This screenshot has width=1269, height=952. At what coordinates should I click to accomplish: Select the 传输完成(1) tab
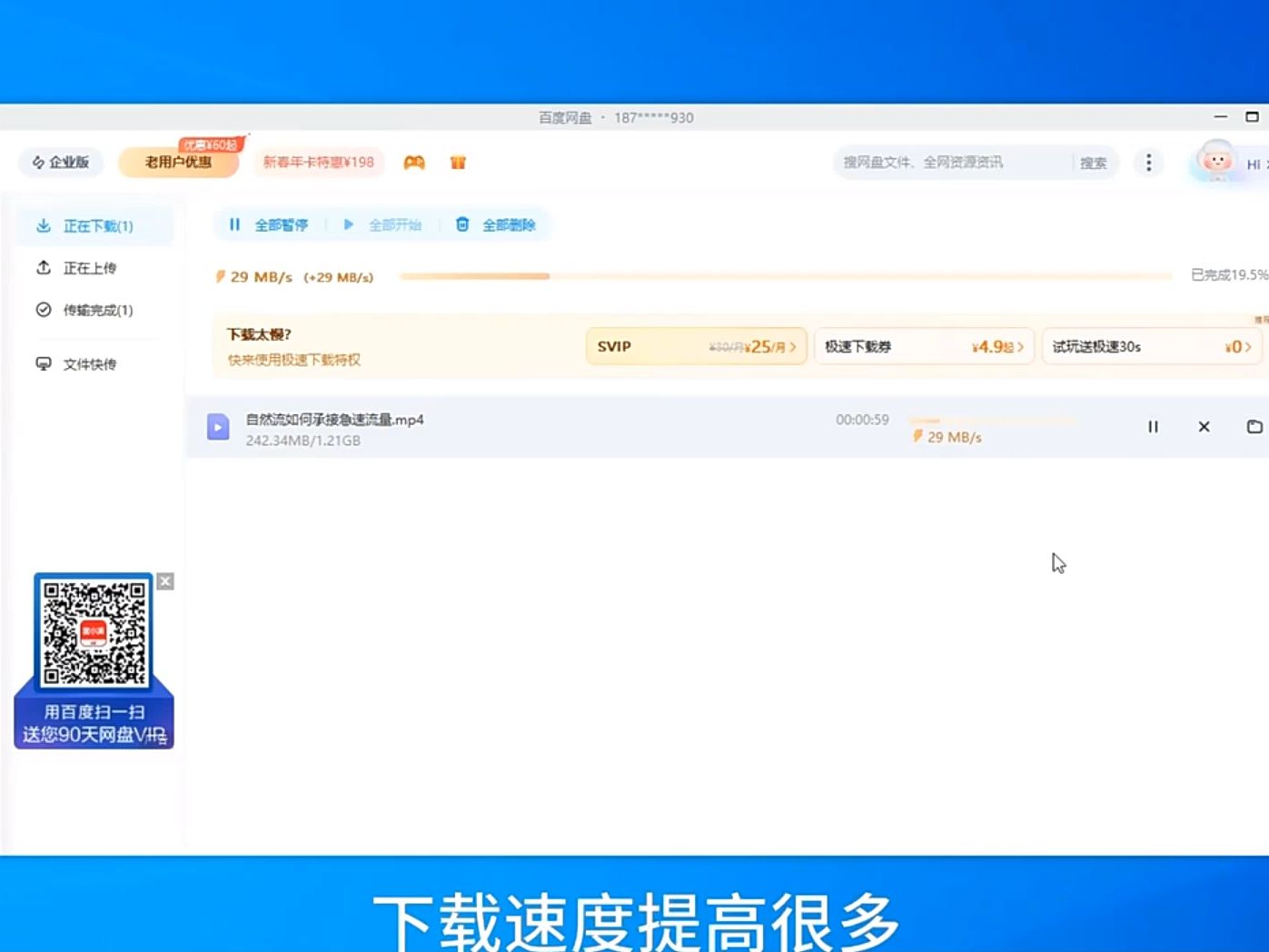point(95,311)
